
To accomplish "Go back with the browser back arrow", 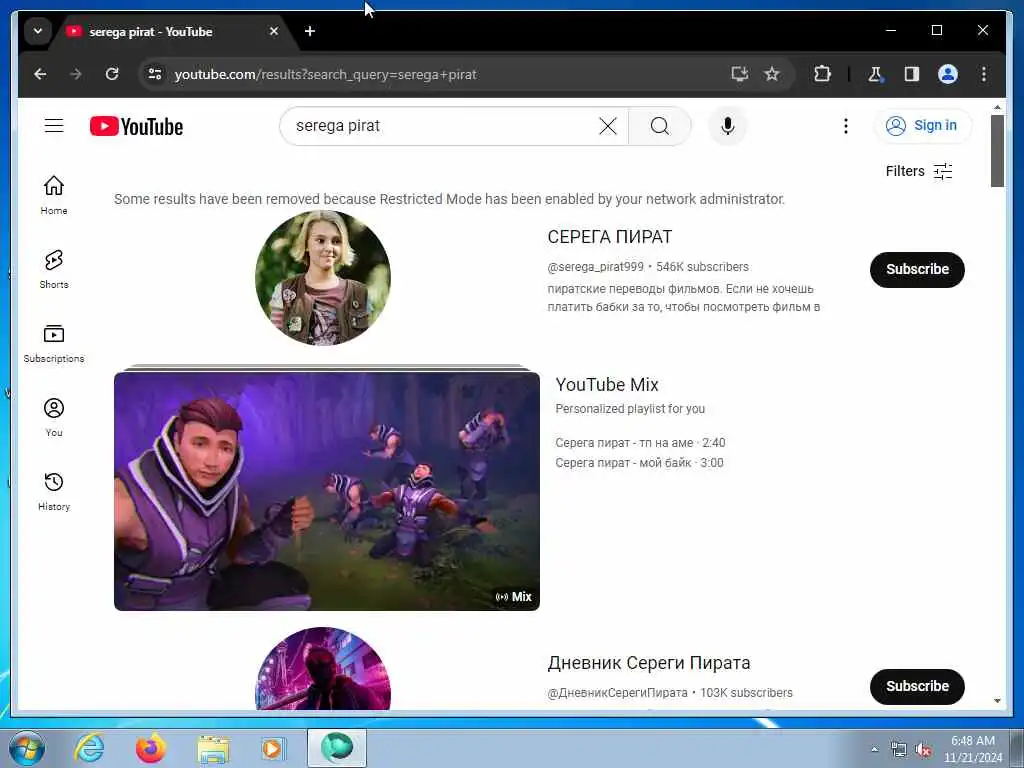I will (40, 74).
